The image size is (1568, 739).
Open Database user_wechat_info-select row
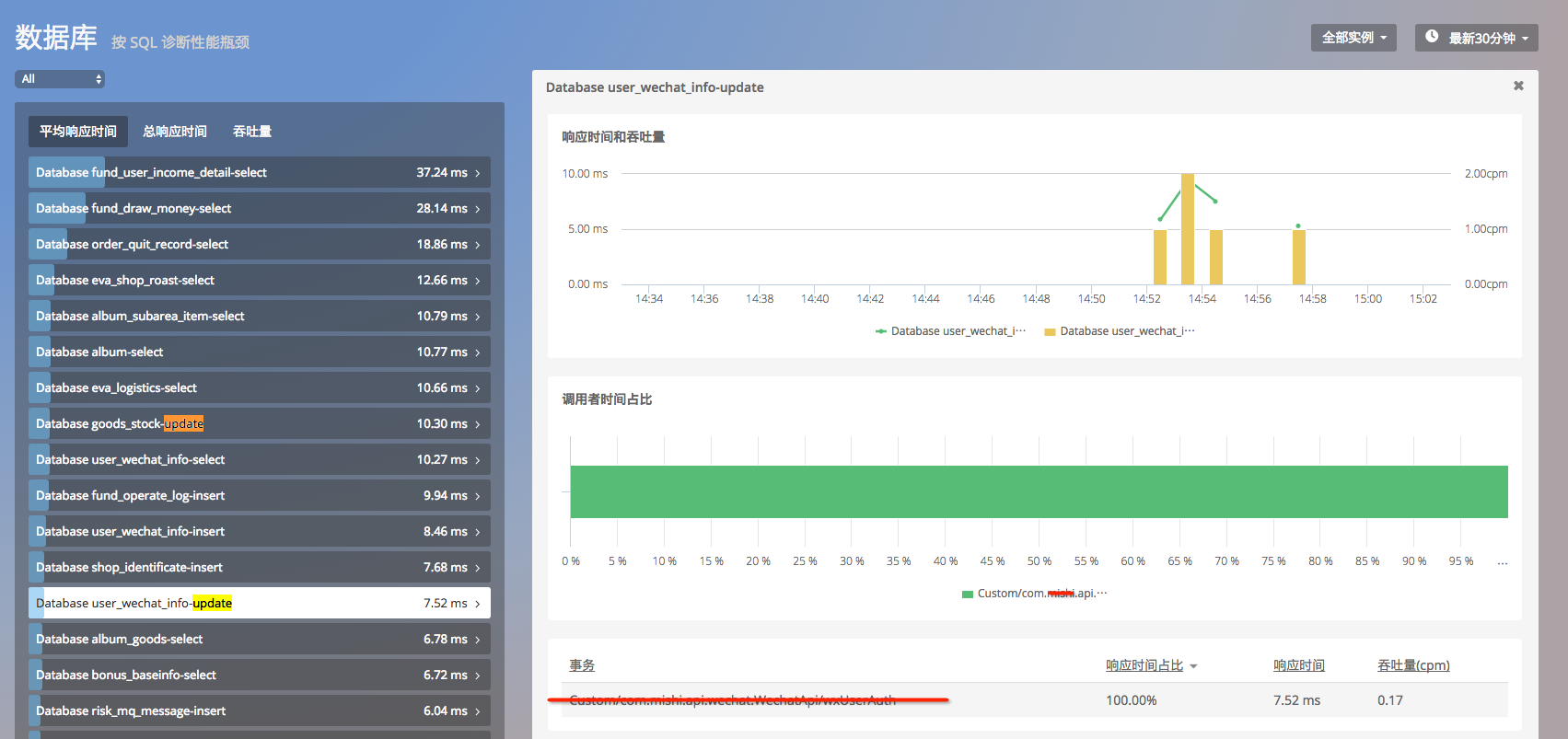coord(260,459)
